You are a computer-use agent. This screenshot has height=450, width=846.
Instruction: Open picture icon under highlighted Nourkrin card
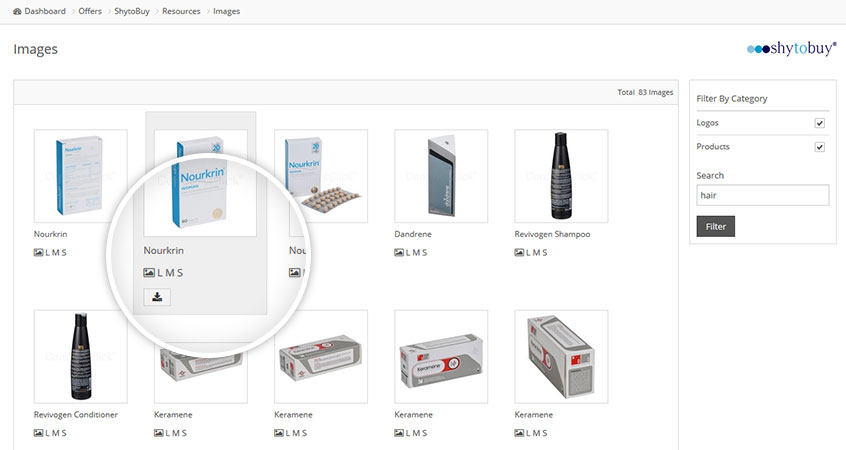(x=149, y=273)
